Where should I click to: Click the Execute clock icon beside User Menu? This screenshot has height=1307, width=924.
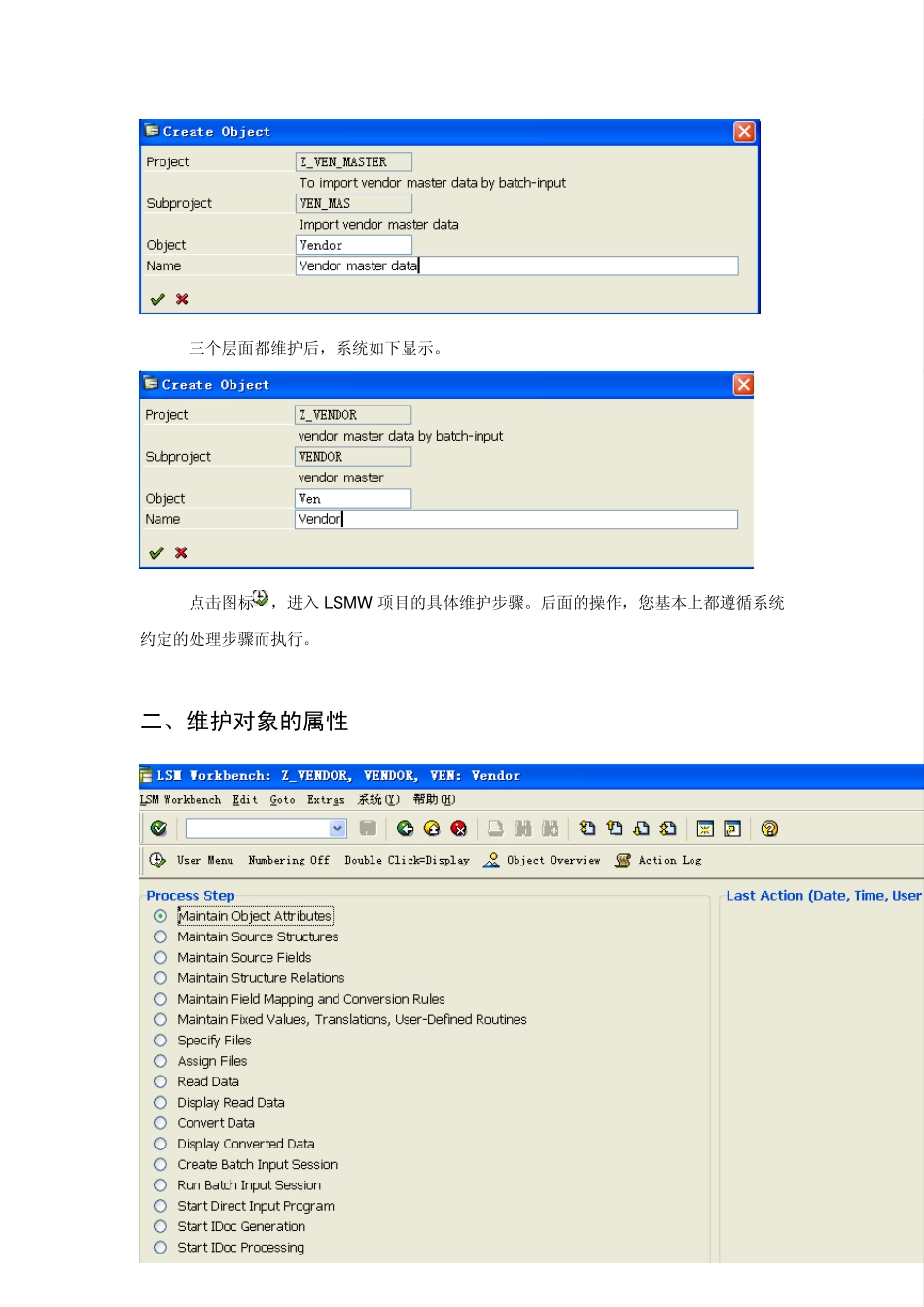[x=158, y=860]
